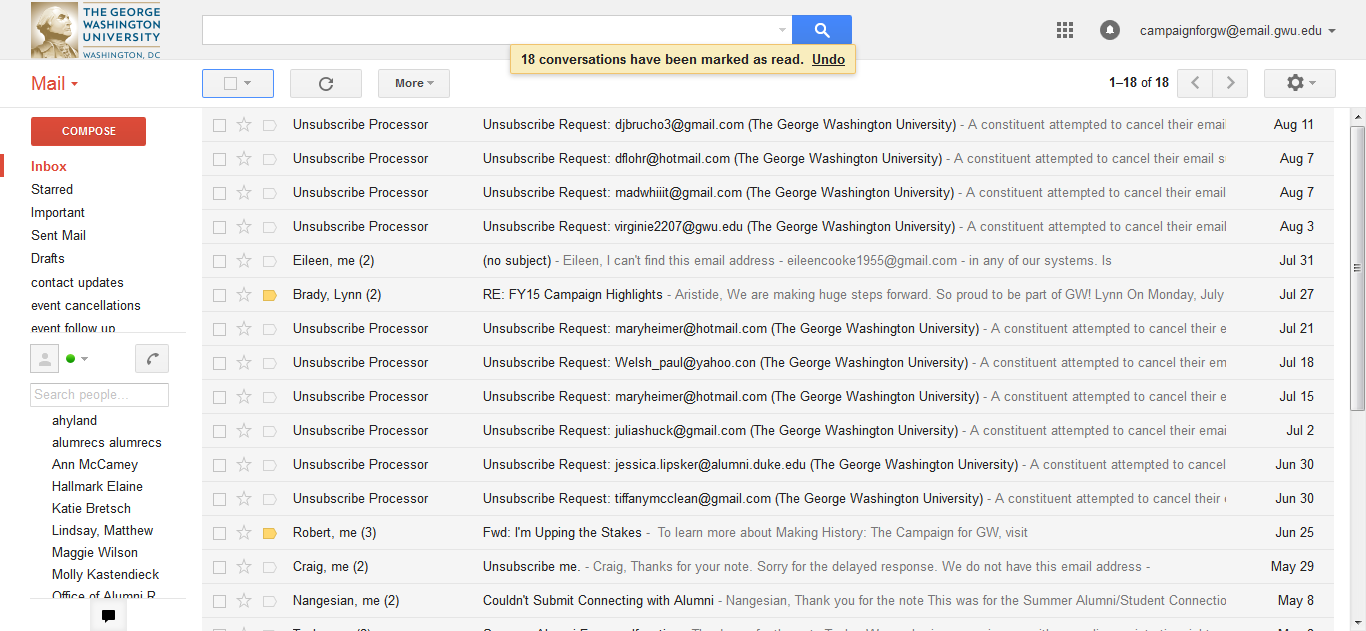Viewport: 1366px width, 631px height.
Task: Open the Inbox folder
Action: 49,167
